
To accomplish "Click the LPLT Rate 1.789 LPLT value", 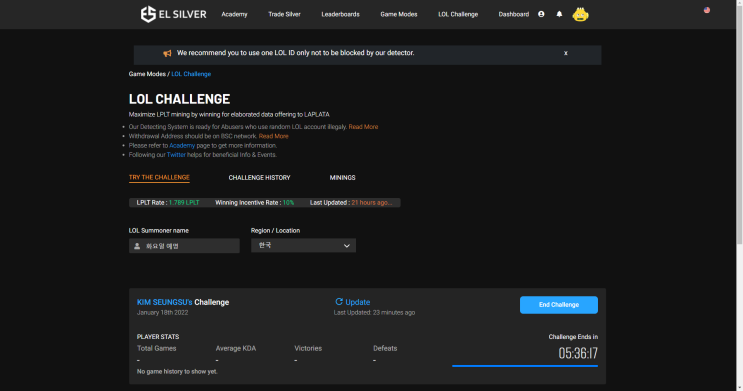I will click(184, 202).
